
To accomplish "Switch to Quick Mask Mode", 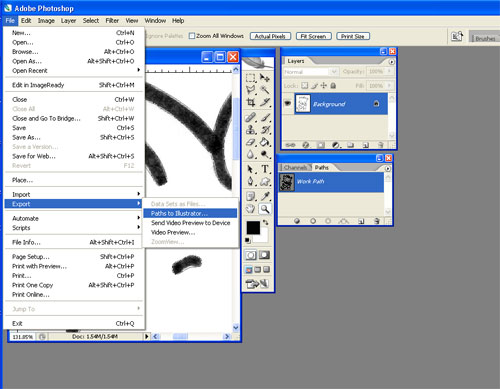I will coord(265,255).
